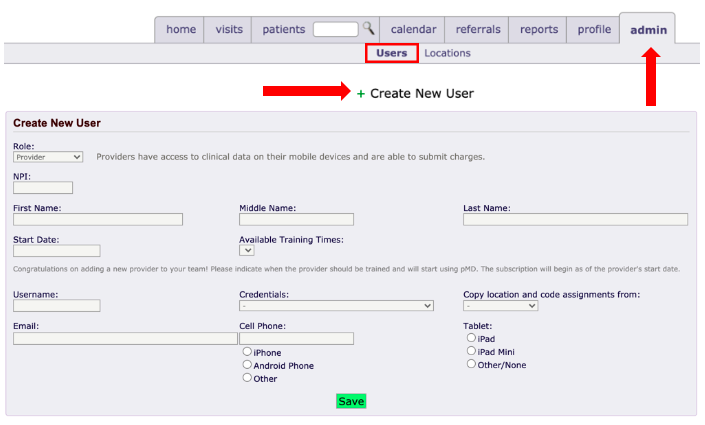Open the Locations sub-navigation link

tap(447, 53)
